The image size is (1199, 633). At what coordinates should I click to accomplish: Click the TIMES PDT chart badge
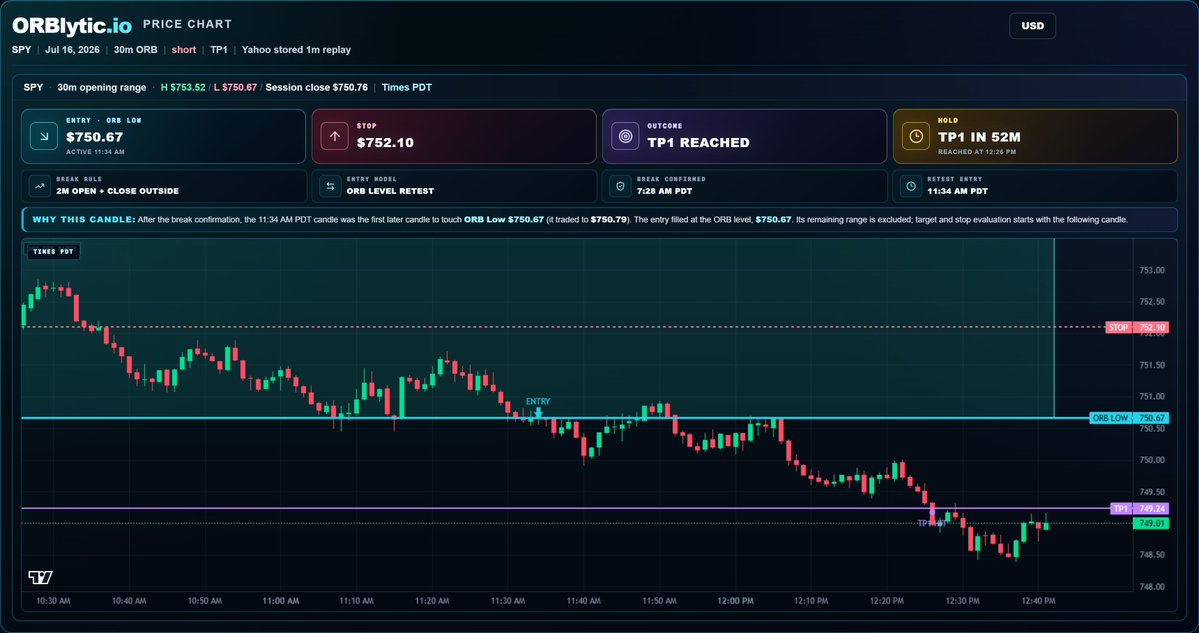point(54,252)
